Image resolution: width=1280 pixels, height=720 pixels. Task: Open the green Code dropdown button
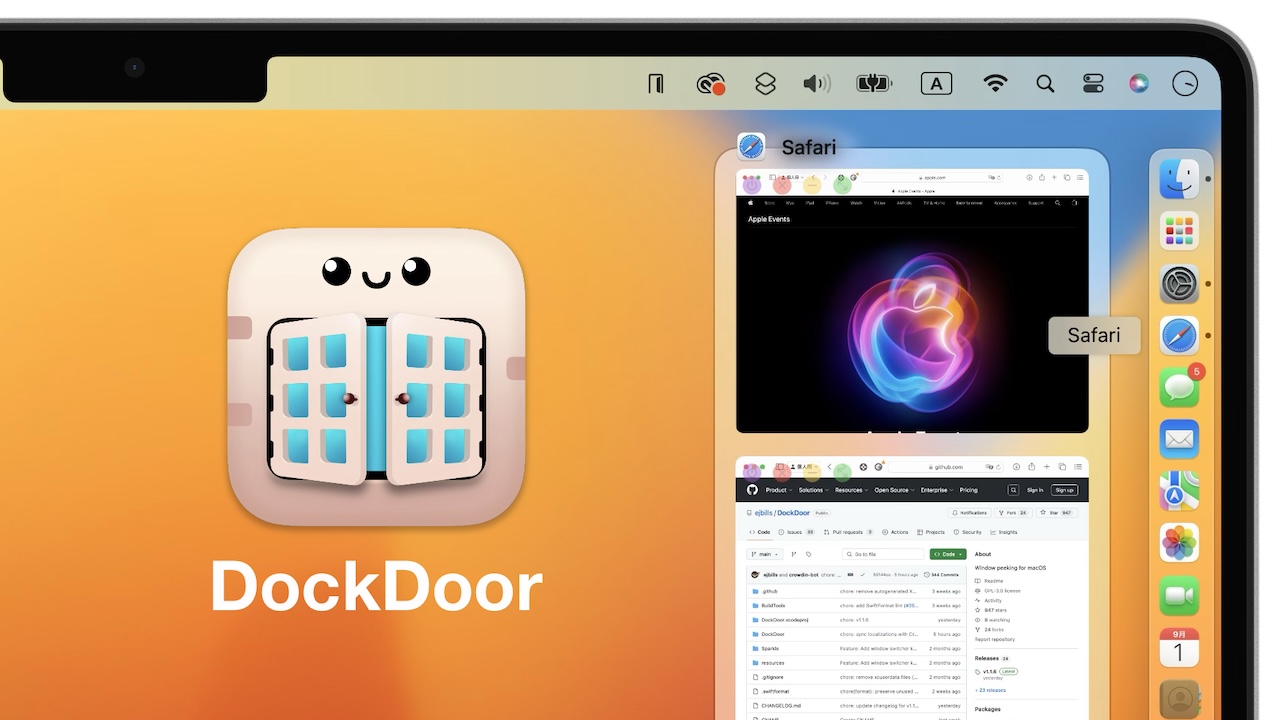947,554
